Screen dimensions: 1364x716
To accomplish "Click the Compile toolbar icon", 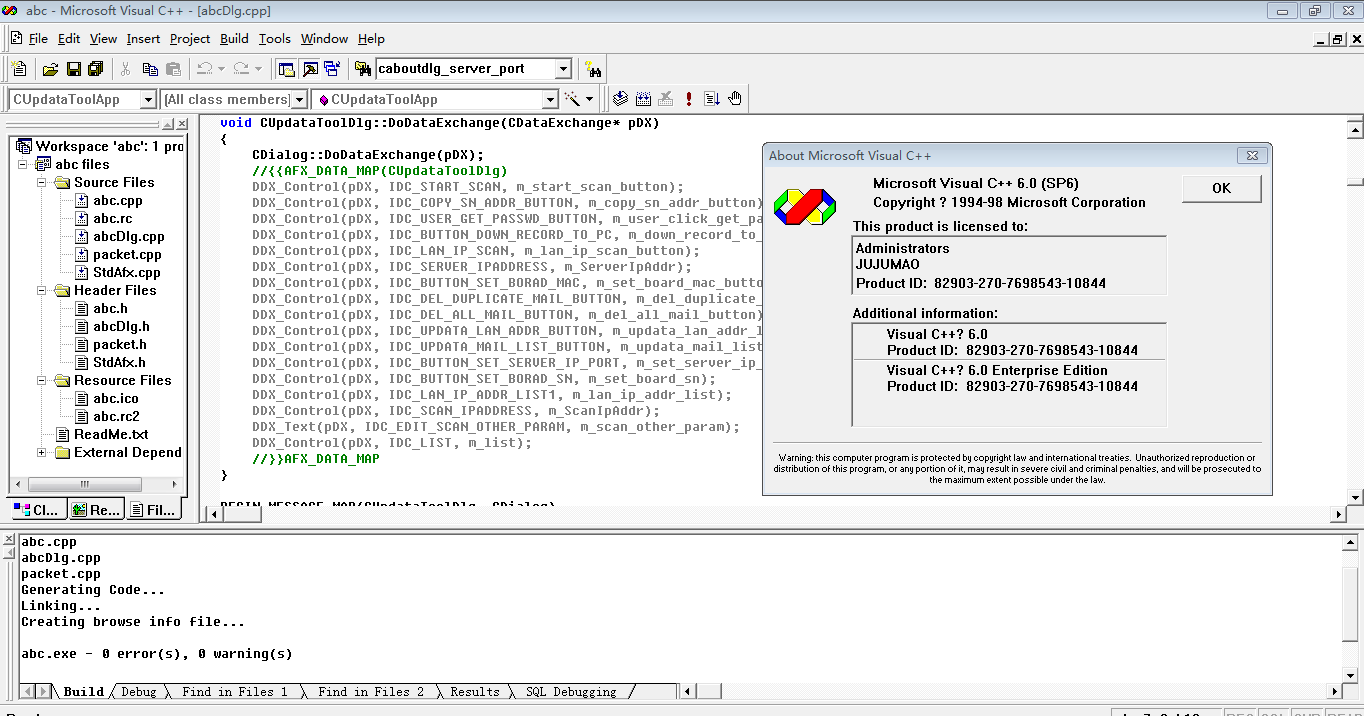I will 621,99.
